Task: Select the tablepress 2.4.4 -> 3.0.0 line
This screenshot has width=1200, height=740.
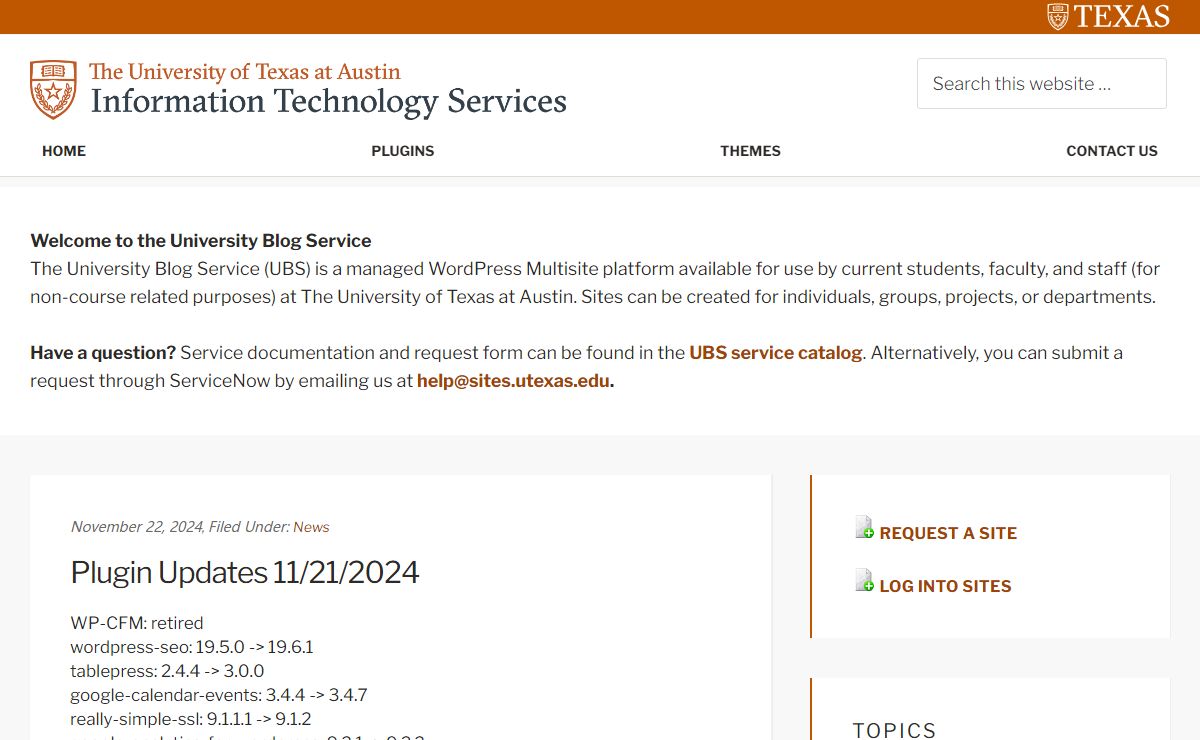Action: (167, 671)
